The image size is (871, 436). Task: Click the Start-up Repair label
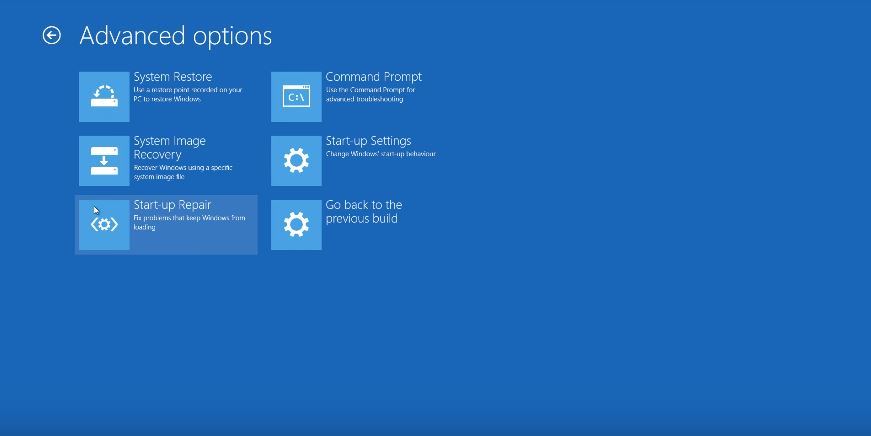tap(172, 205)
